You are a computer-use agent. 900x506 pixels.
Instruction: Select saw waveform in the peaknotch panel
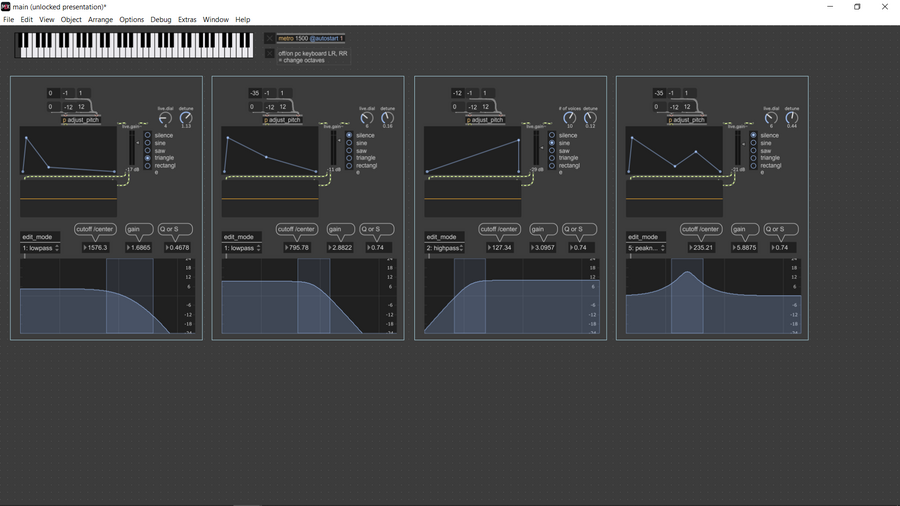click(x=753, y=150)
